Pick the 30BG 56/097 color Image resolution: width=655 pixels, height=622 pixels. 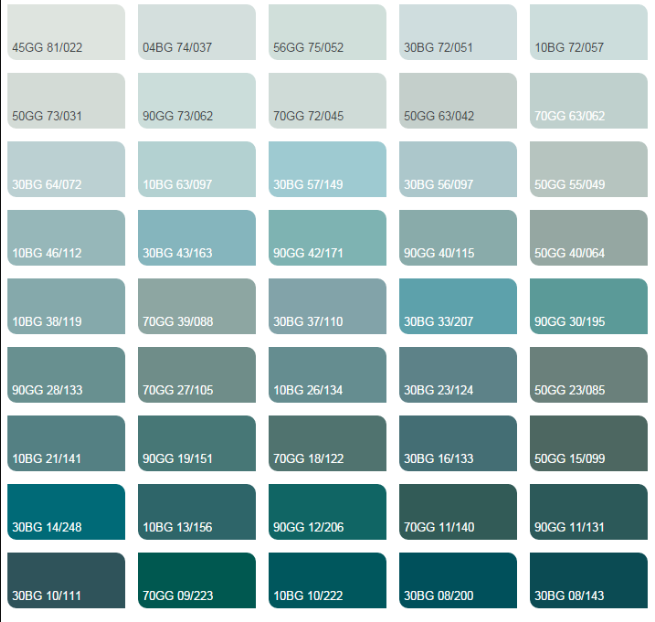[x=458, y=169]
